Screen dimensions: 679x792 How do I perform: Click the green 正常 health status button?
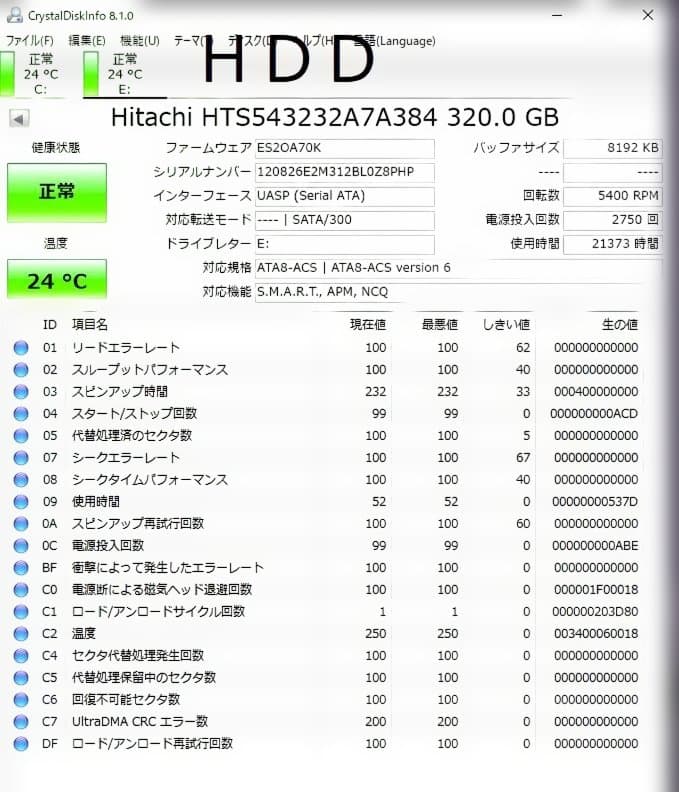pos(57,193)
